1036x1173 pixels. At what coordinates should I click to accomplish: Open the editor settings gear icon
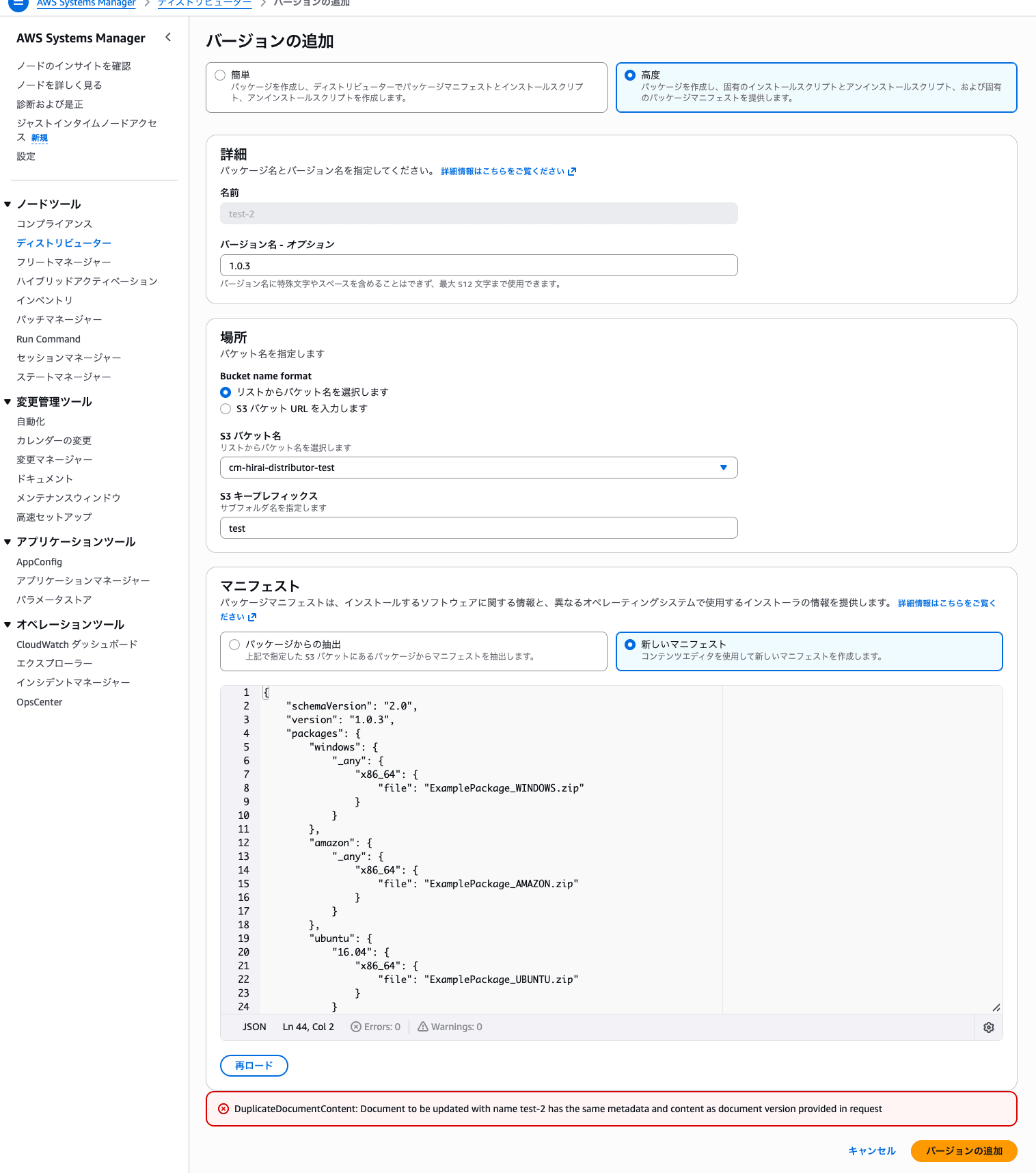click(988, 1027)
